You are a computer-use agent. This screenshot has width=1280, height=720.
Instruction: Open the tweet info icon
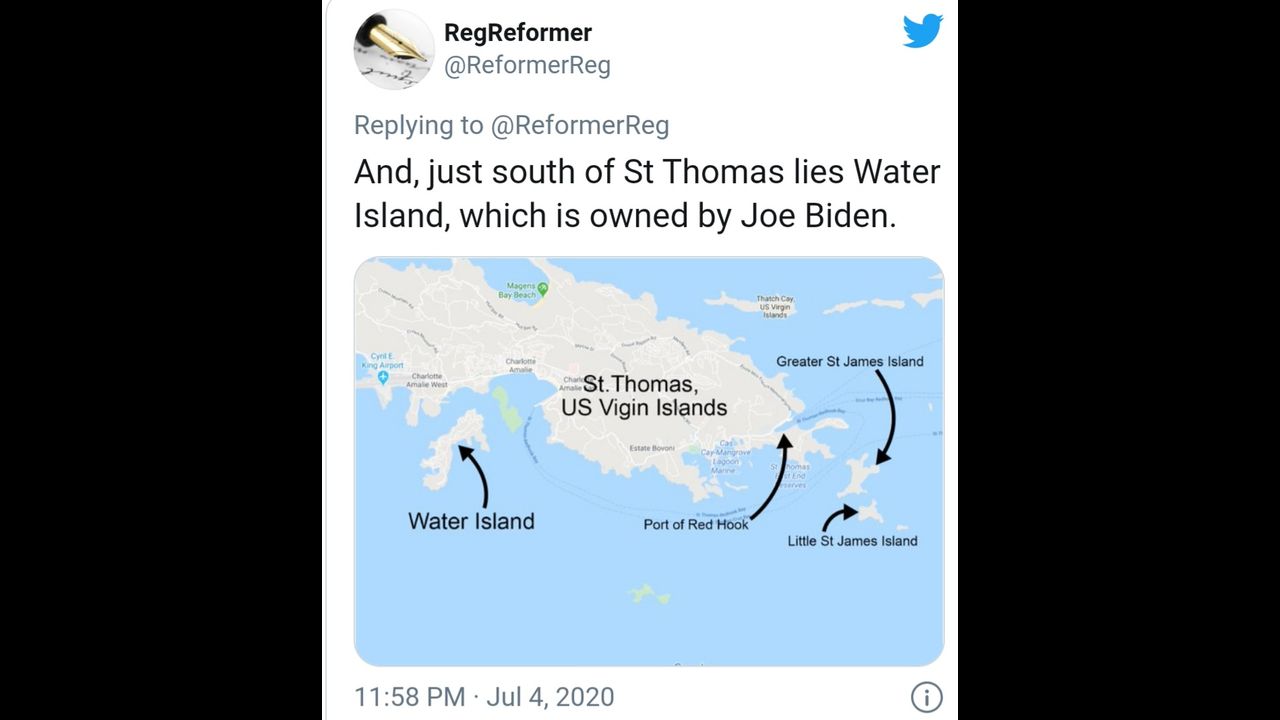tap(926, 697)
